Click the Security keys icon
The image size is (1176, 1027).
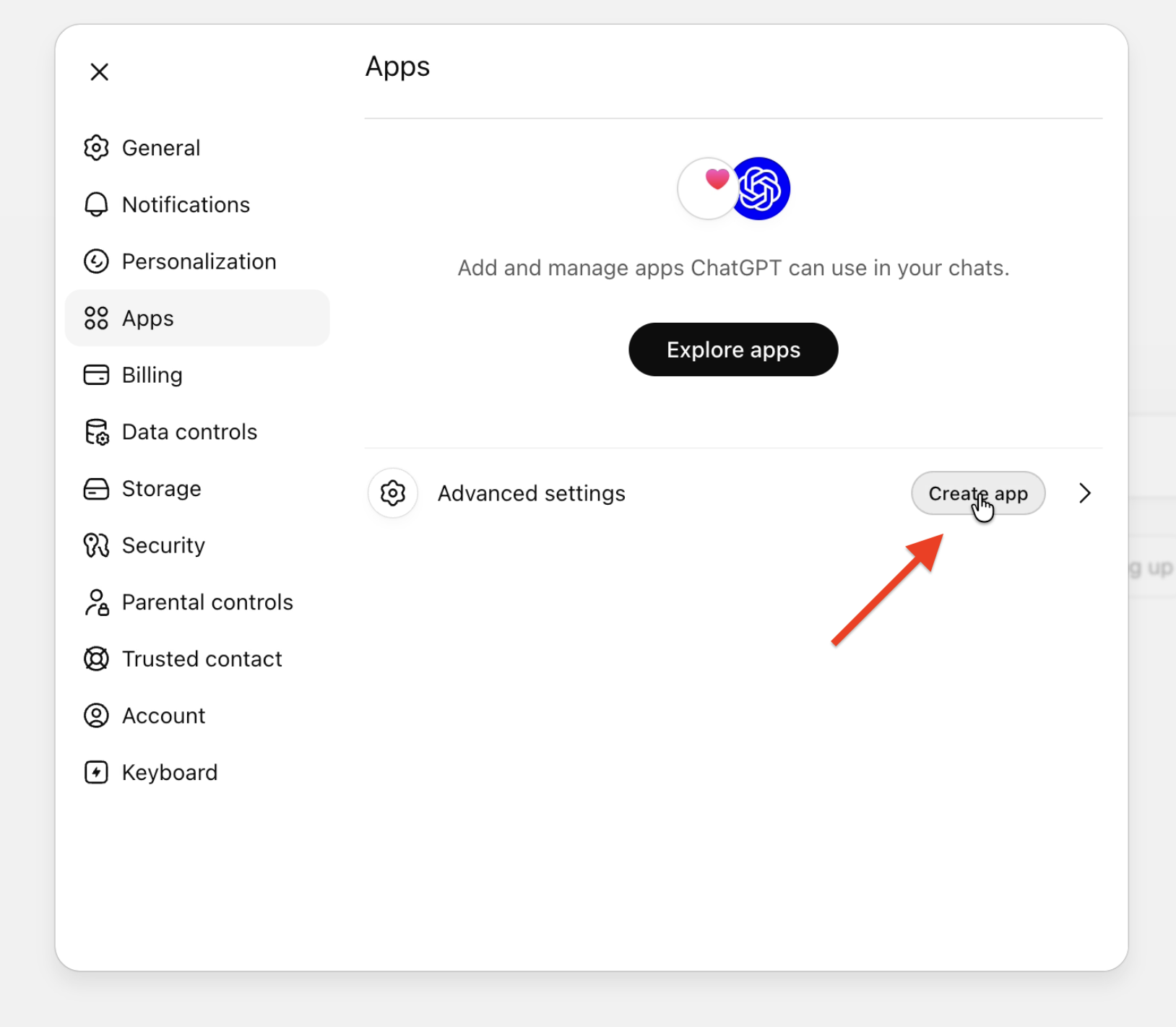point(96,545)
